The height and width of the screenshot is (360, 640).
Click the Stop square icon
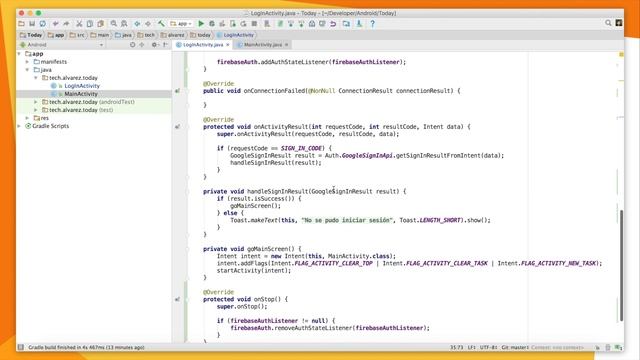pyautogui.click(x=254, y=24)
